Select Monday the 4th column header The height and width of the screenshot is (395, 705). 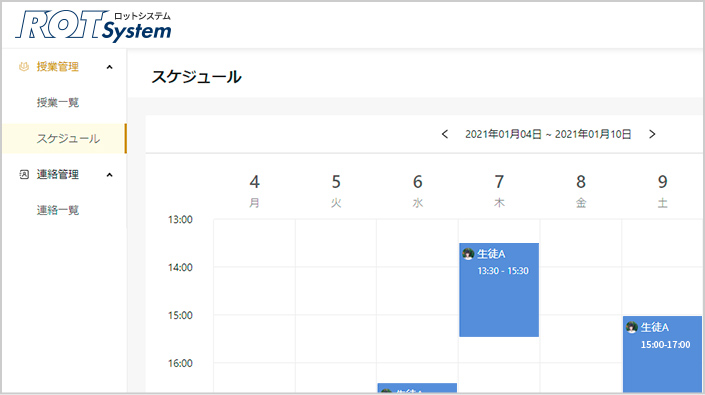click(x=254, y=191)
